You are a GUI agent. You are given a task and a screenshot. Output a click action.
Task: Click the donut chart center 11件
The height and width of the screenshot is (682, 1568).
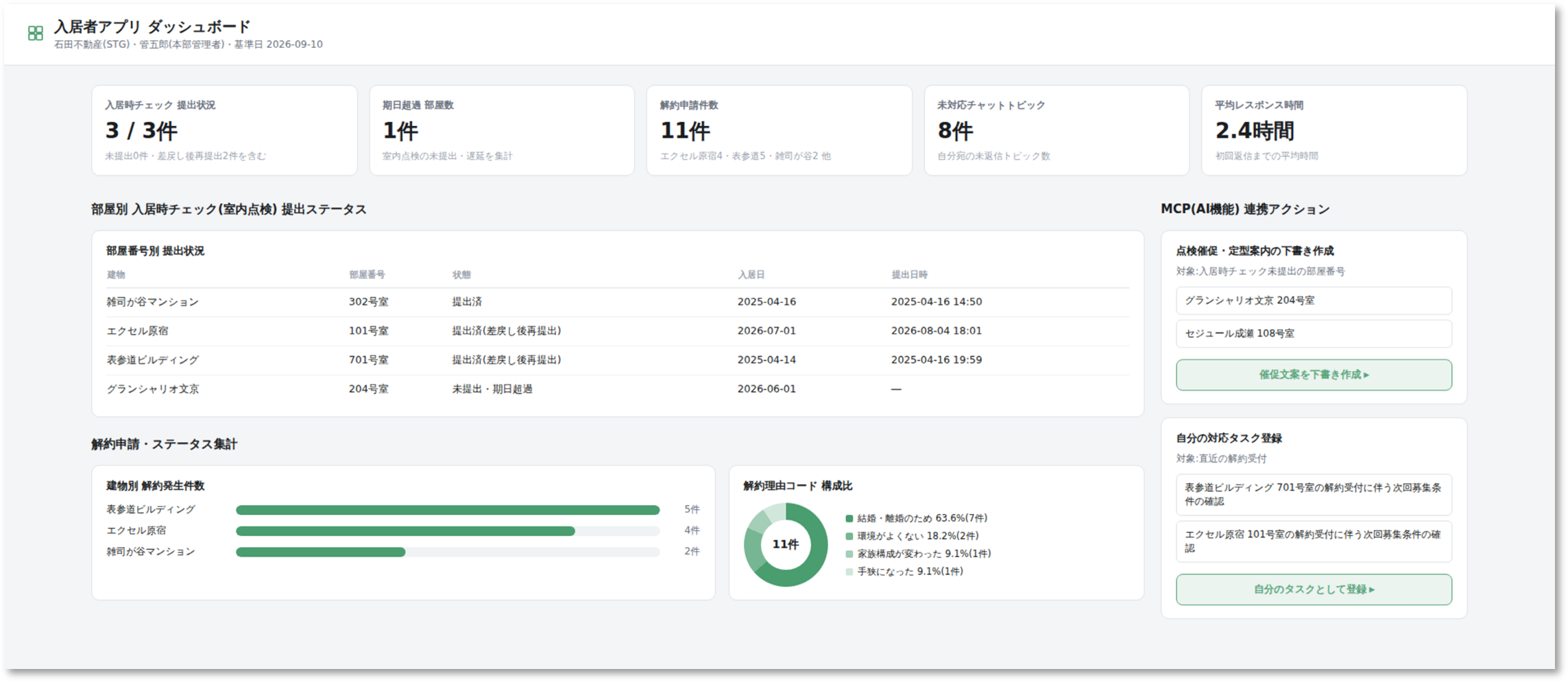tap(786, 544)
